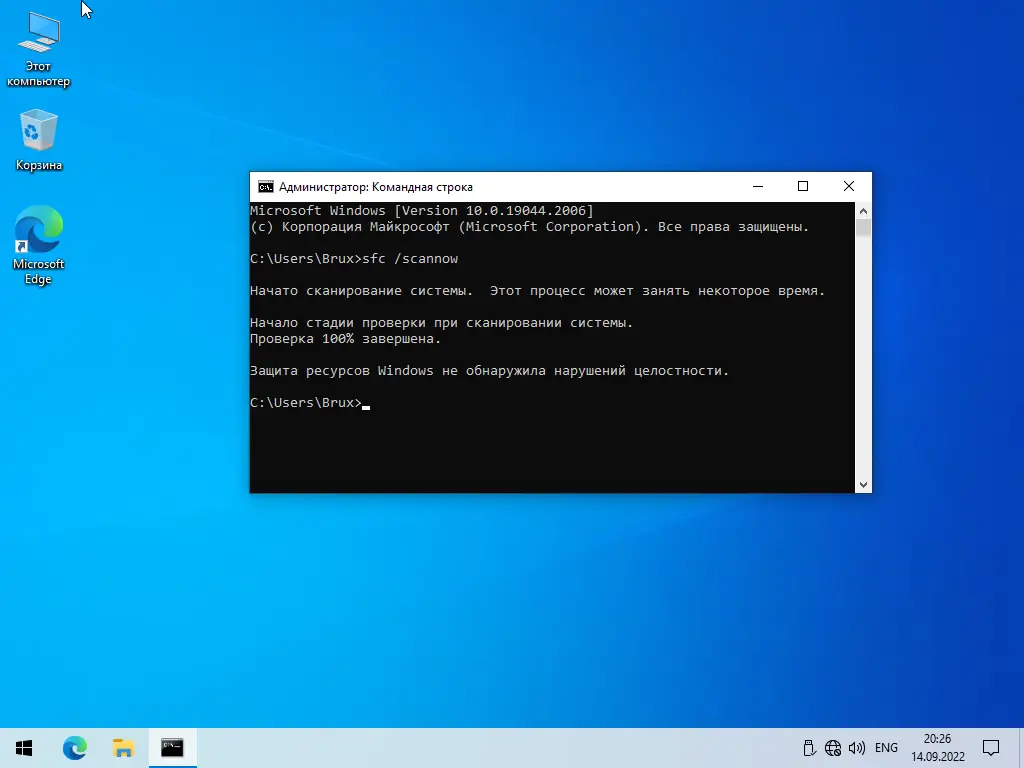The image size is (1024, 768).
Task: Select the Корзина recycle bin icon
Action: [39, 140]
